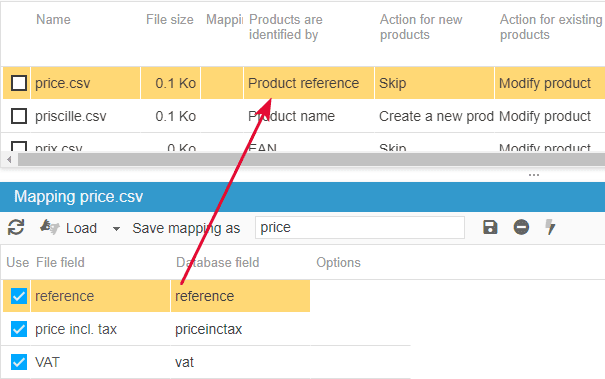This screenshot has height=379, width=605.
Task: Click the three-dots panel splitter handle
Action: pos(534,175)
